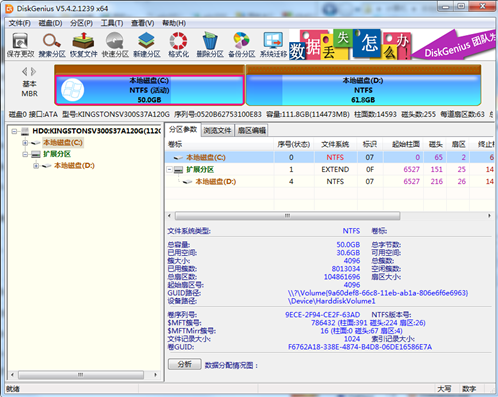Open the 帮助(H) menu
The image size is (498, 397).
click(174, 23)
